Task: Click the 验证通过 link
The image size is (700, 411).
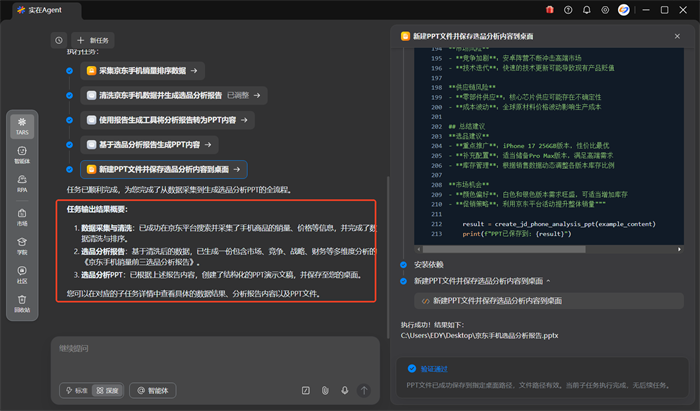Action: pyautogui.click(x=433, y=368)
